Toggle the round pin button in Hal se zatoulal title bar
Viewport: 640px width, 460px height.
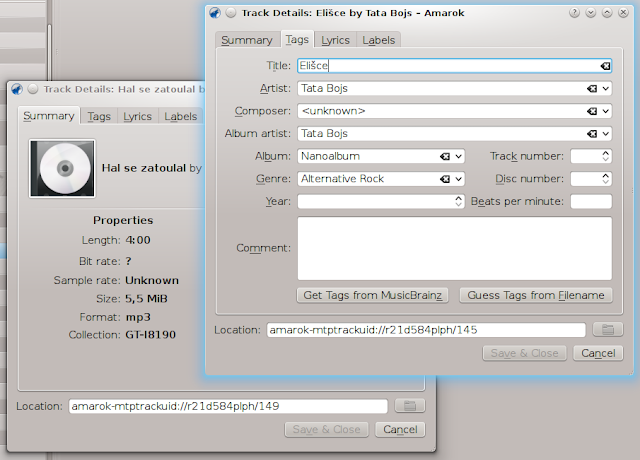pos(33,89)
